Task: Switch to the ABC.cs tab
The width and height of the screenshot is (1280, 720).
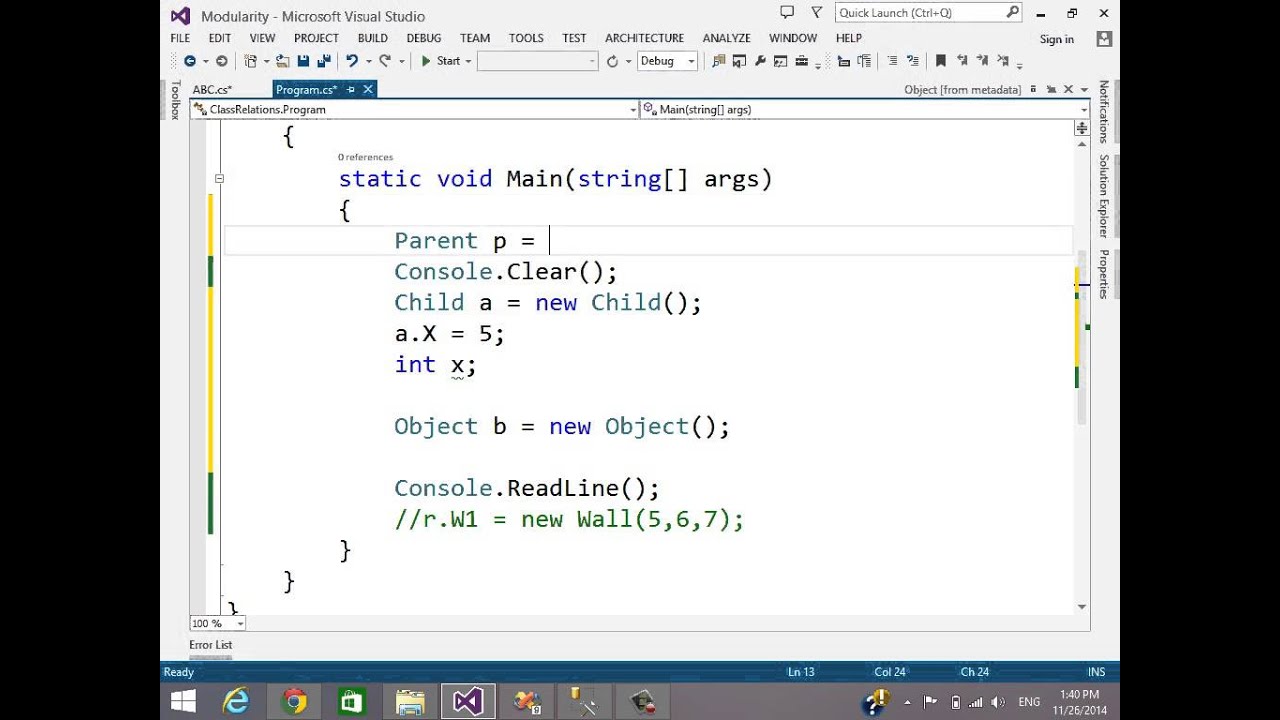Action: coord(212,89)
